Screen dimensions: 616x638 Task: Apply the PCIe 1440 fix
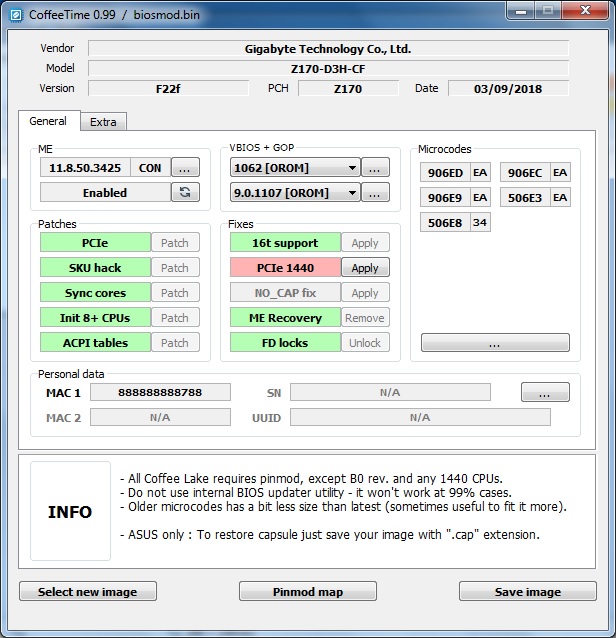(x=365, y=267)
